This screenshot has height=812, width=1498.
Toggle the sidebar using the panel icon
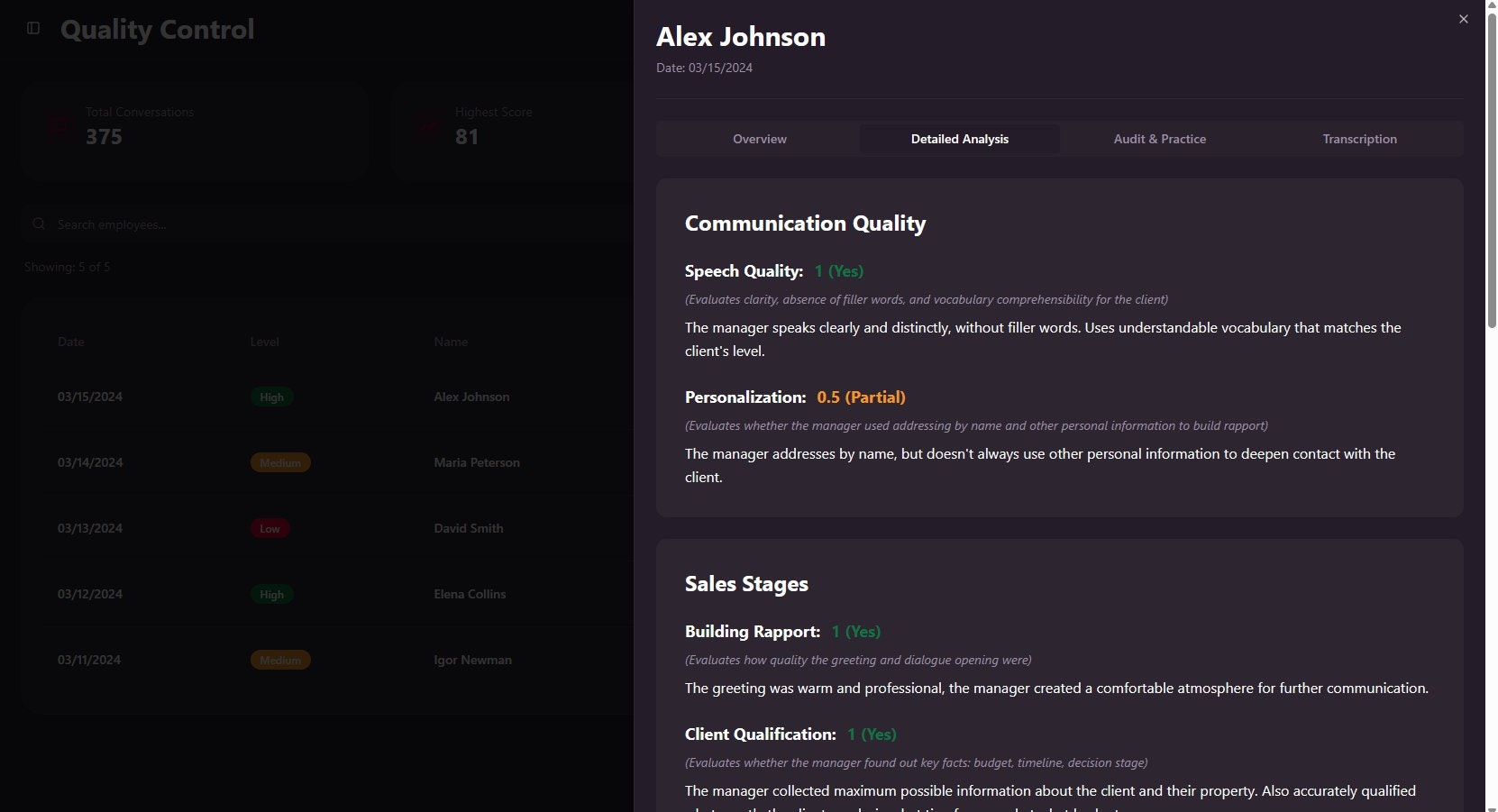pyautogui.click(x=33, y=28)
